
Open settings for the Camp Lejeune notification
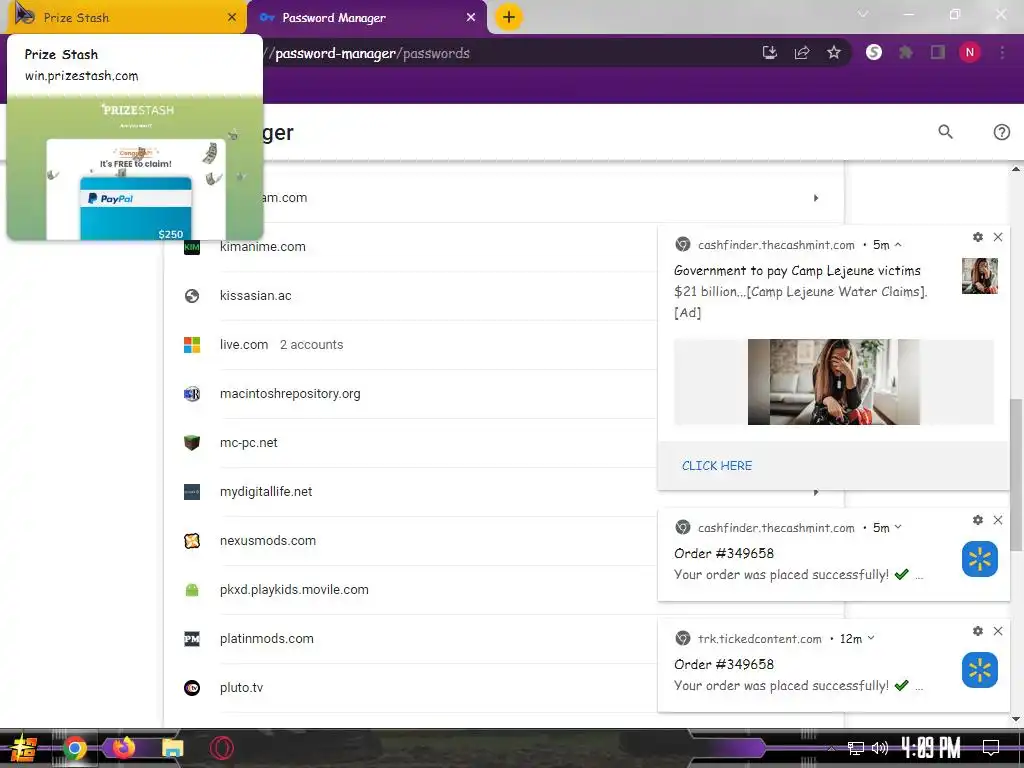[x=978, y=237]
